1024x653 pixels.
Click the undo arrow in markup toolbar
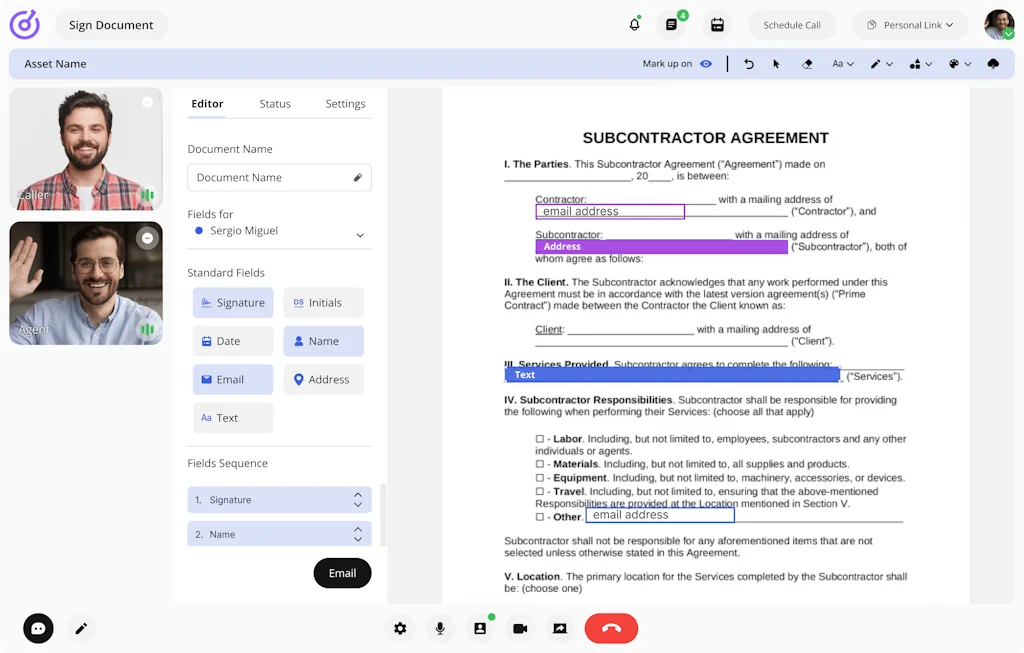point(749,64)
